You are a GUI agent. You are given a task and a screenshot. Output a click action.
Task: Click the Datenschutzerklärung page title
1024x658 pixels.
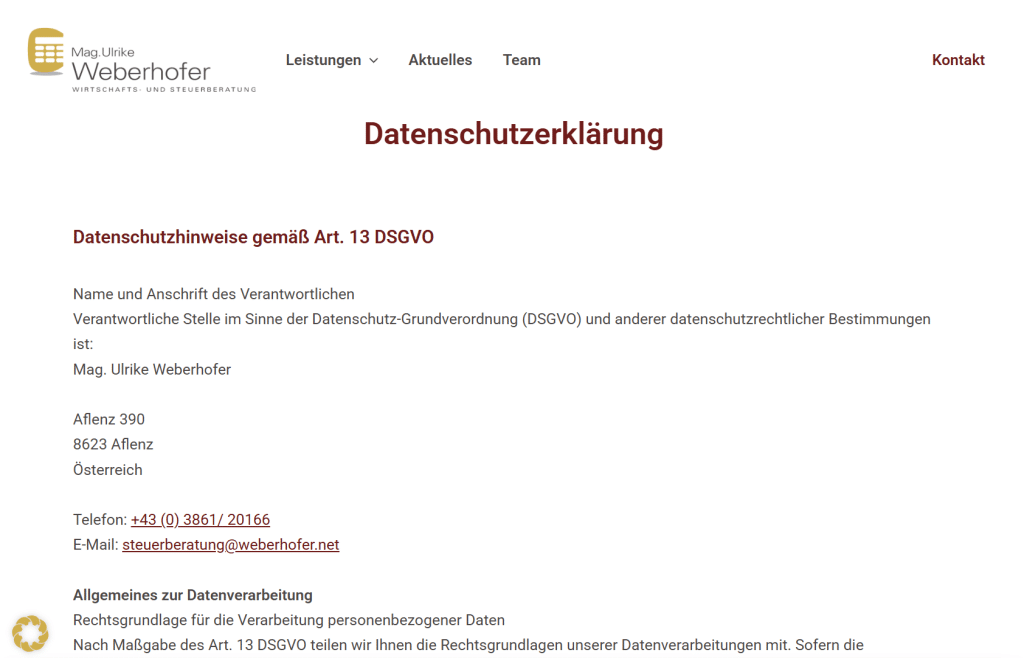click(x=513, y=134)
